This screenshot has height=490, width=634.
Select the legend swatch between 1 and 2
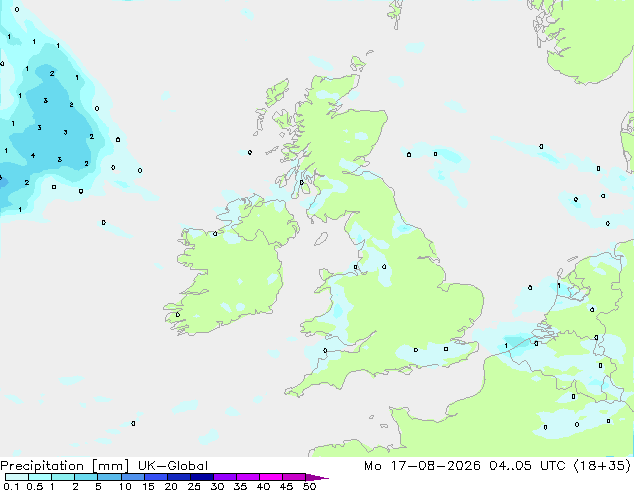pyautogui.click(x=63, y=477)
